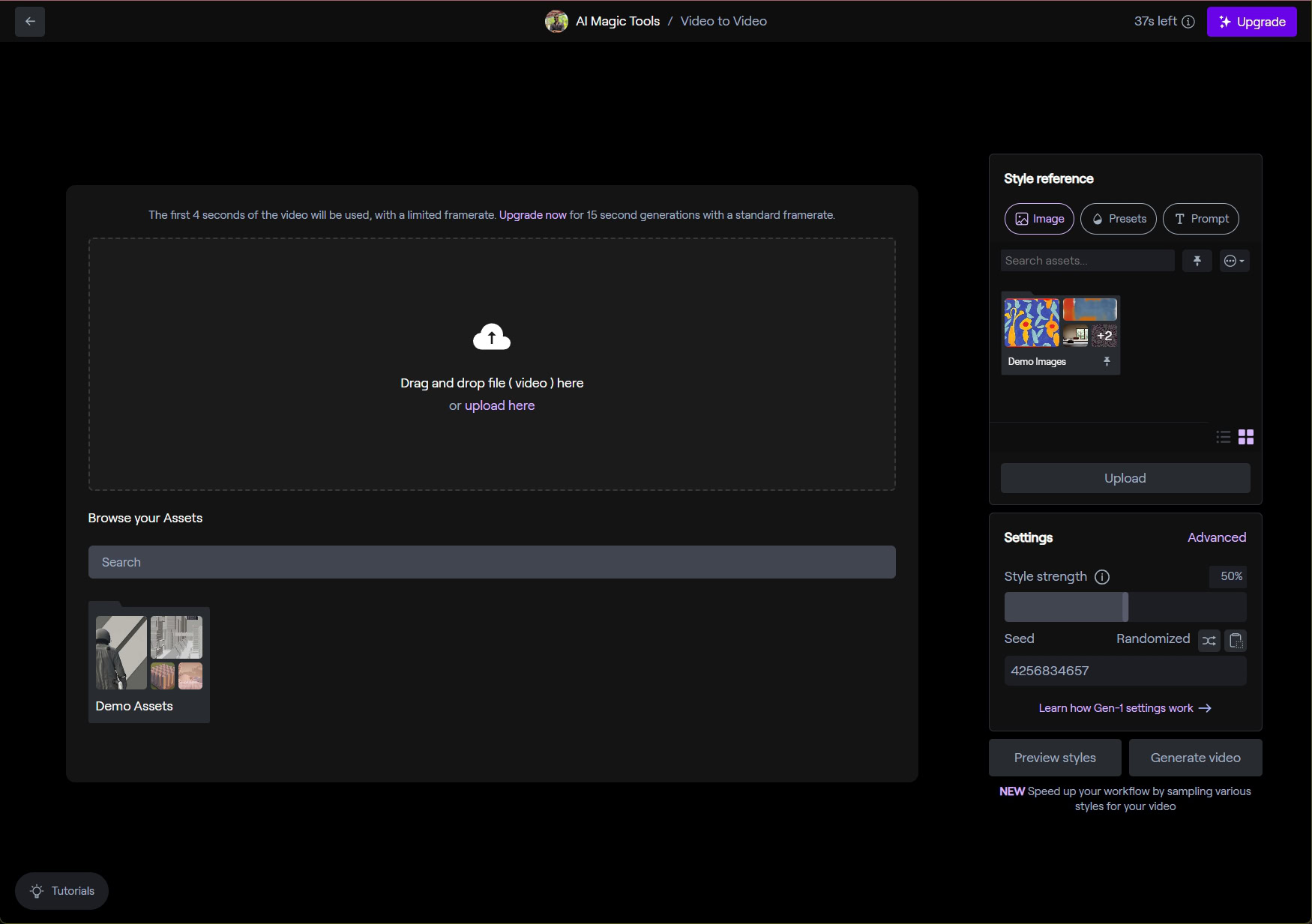1312x924 pixels.
Task: Click the back arrow button
Action: [30, 22]
